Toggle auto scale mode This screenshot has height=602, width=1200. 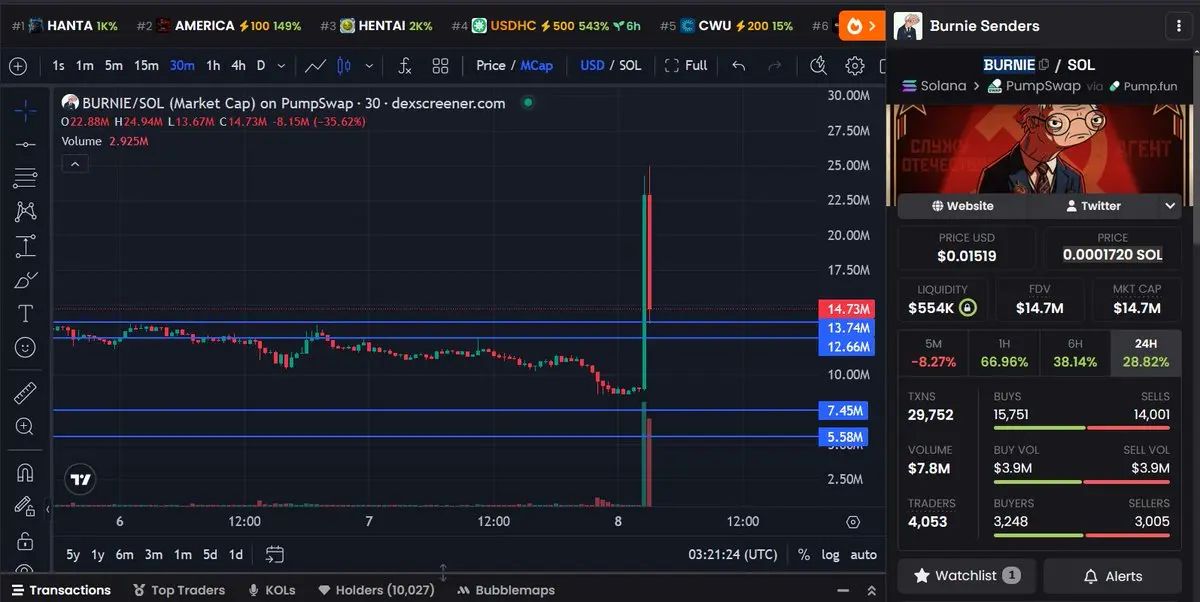point(863,555)
